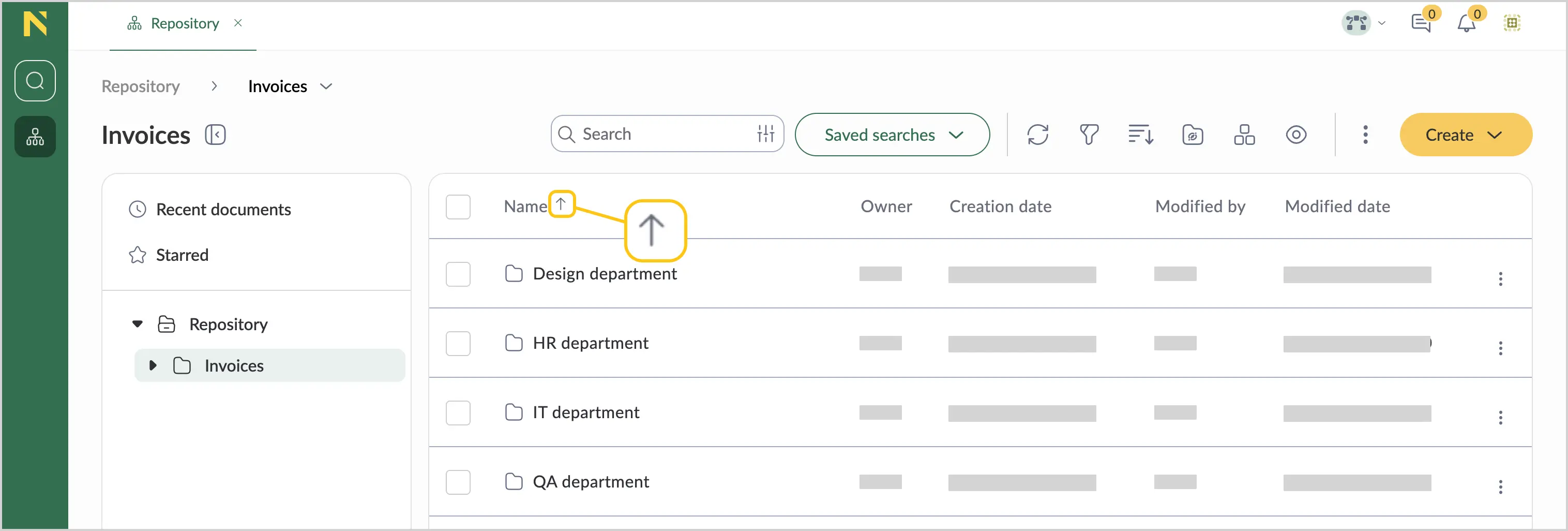Open the Design department folder
This screenshot has height=531, width=1568.
(x=605, y=274)
